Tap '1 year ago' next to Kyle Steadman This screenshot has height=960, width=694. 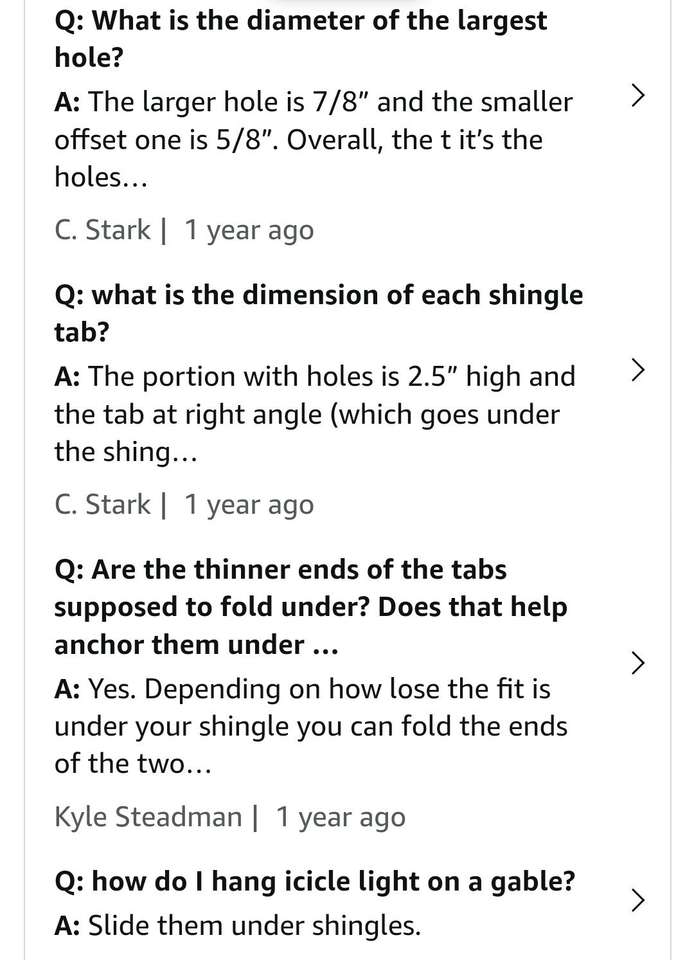tap(340, 817)
